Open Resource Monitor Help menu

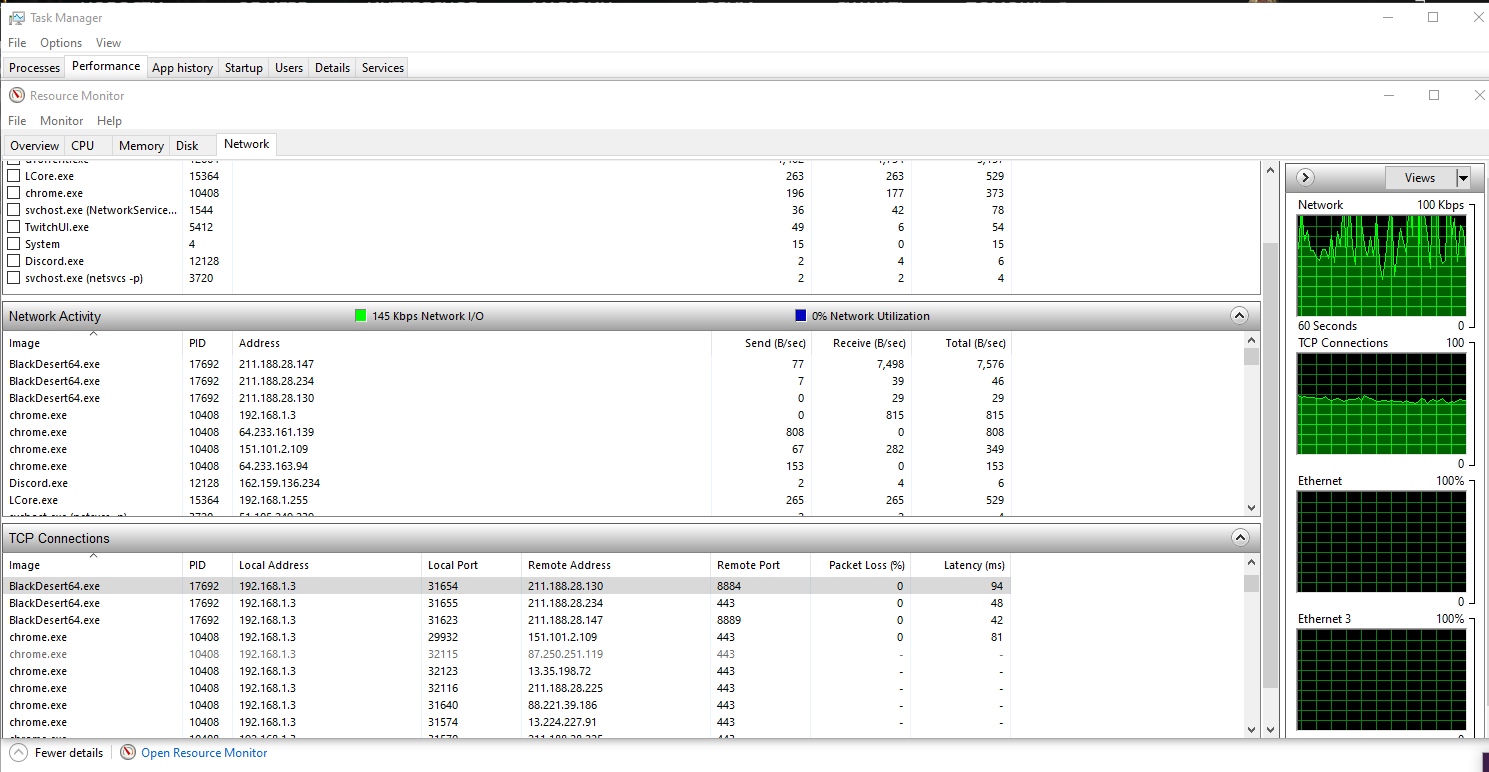(109, 120)
